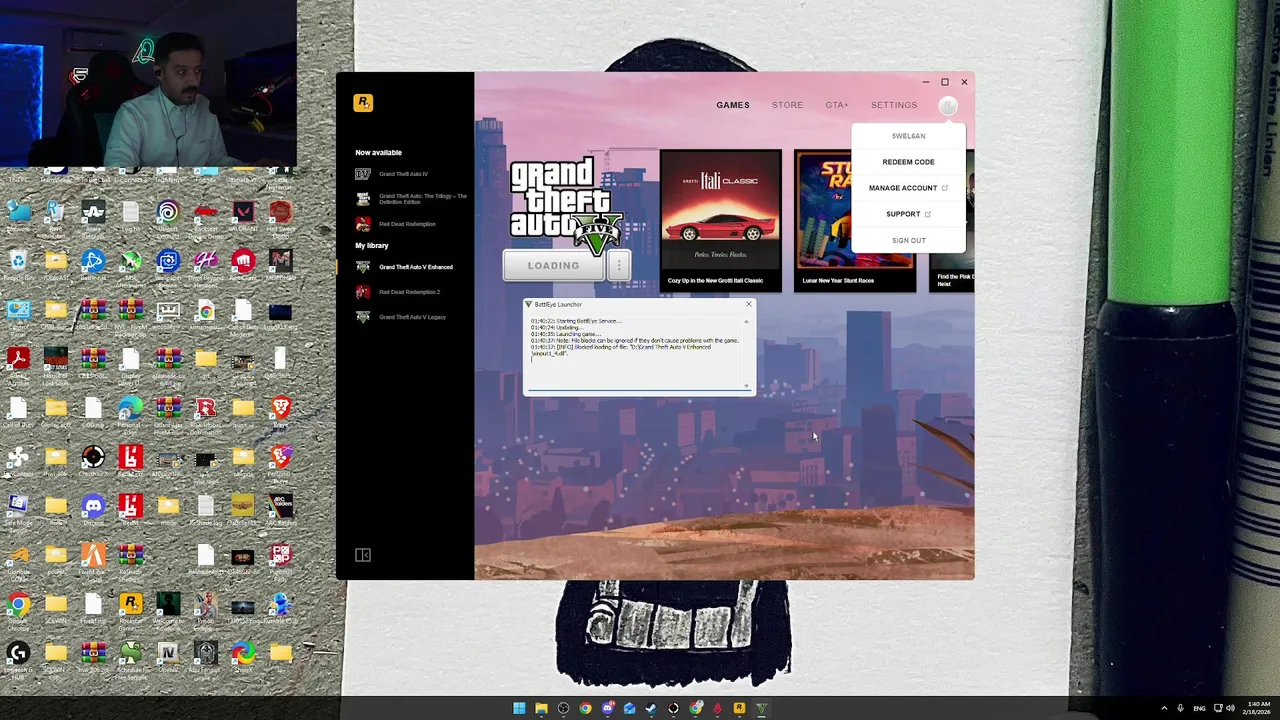Open the ENG language switcher
The width and height of the screenshot is (1280, 720).
(x=1199, y=708)
